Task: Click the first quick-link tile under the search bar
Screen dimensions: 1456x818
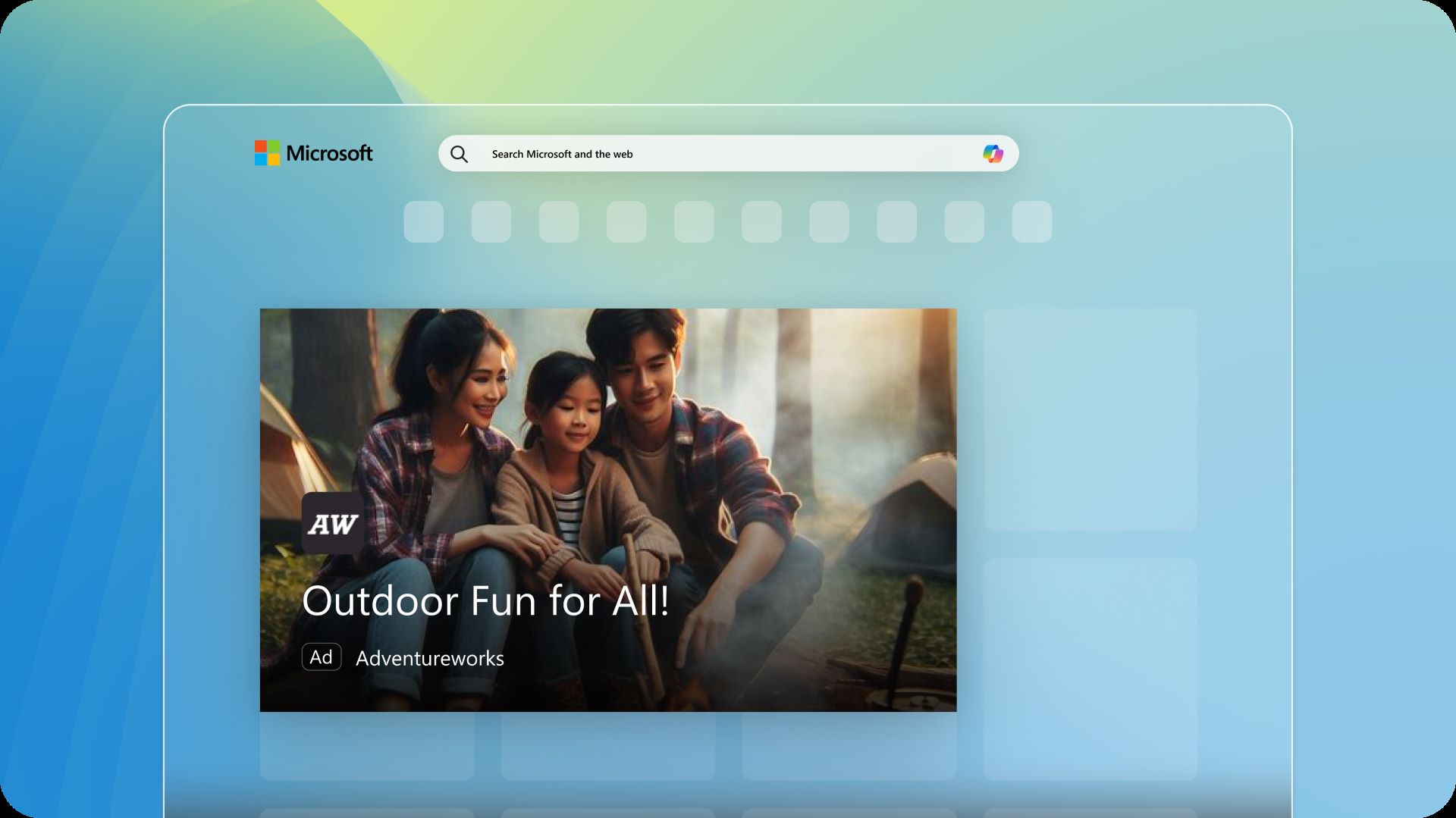Action: point(424,221)
